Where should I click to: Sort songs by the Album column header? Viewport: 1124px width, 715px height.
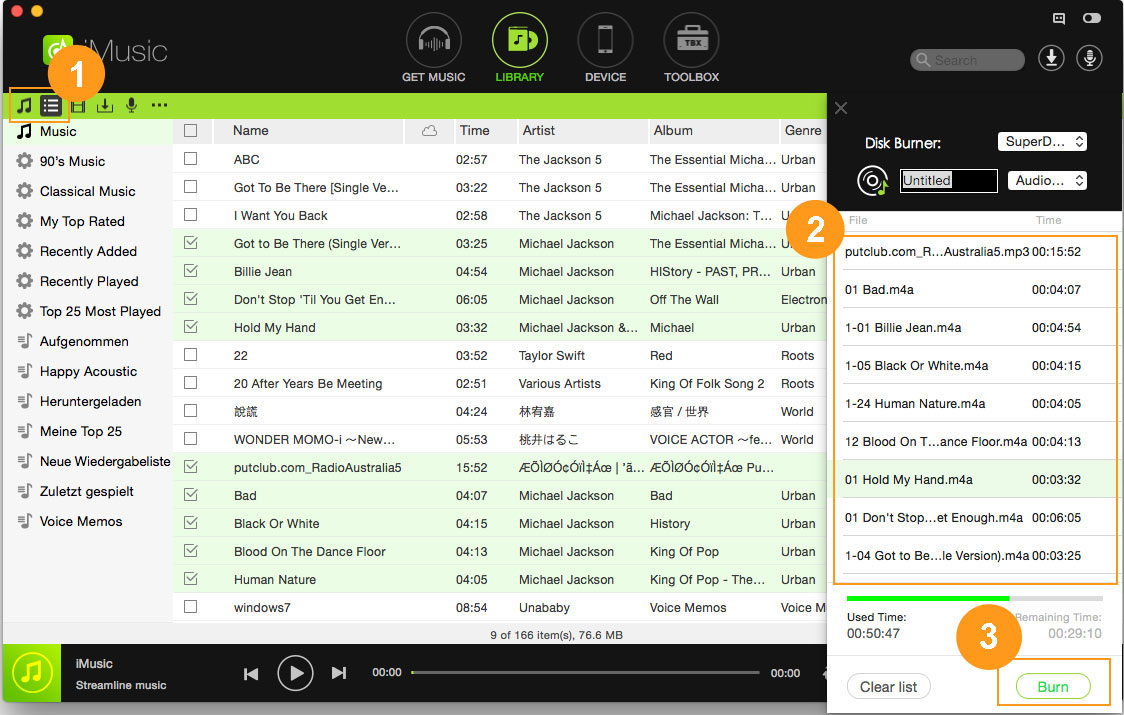click(x=713, y=131)
